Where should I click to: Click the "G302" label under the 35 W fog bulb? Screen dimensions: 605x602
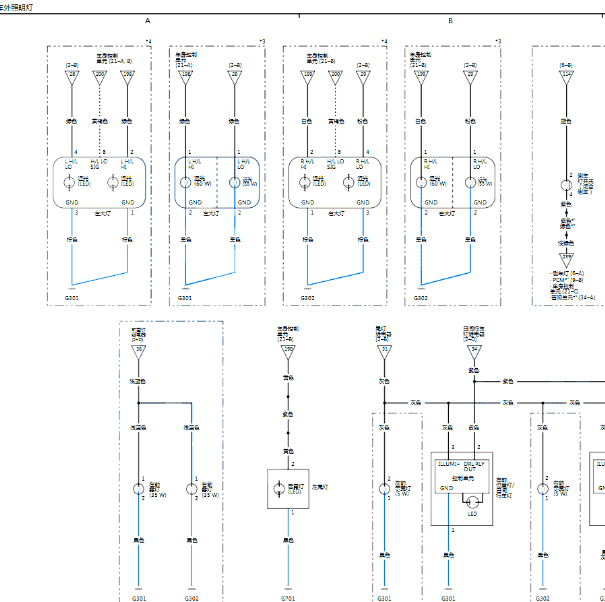[x=191, y=599]
